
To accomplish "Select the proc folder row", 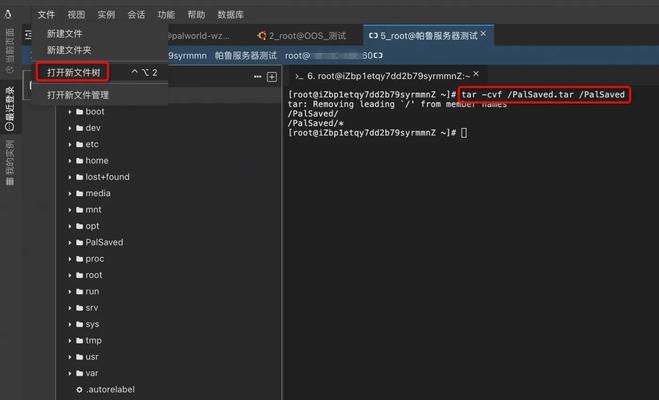I will 169,259.
